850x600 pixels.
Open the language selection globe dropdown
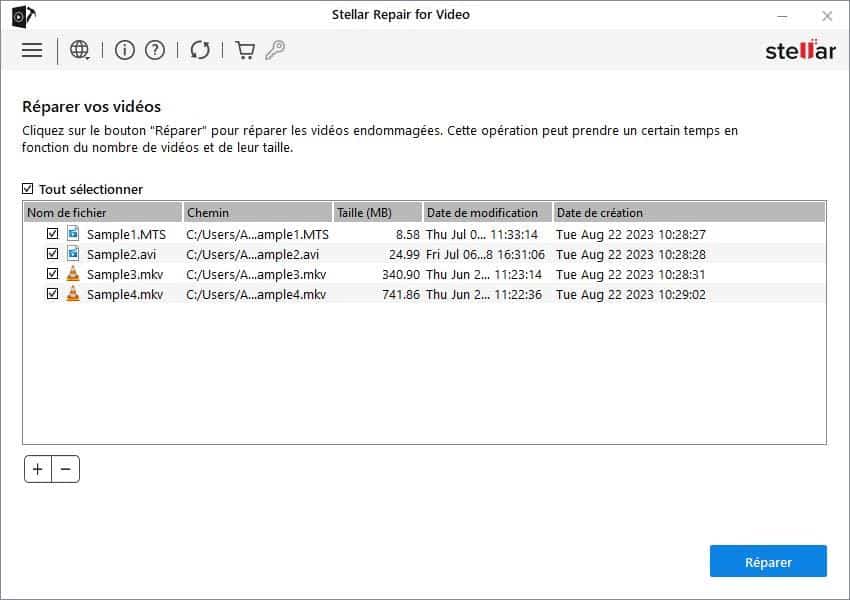(x=79, y=50)
